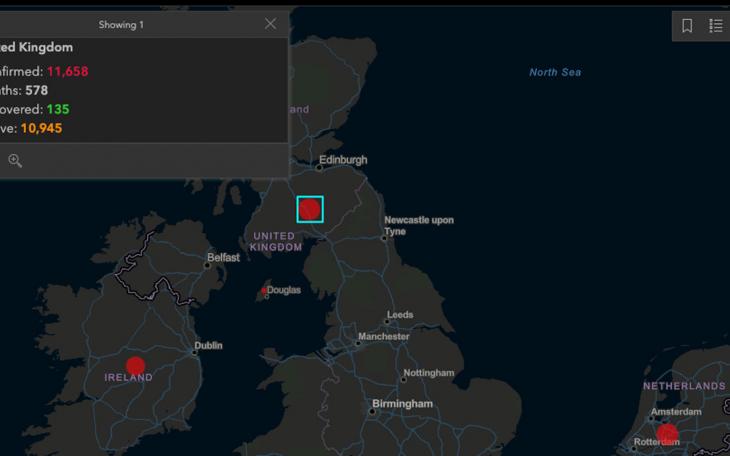Open the legend list icon

tap(716, 26)
